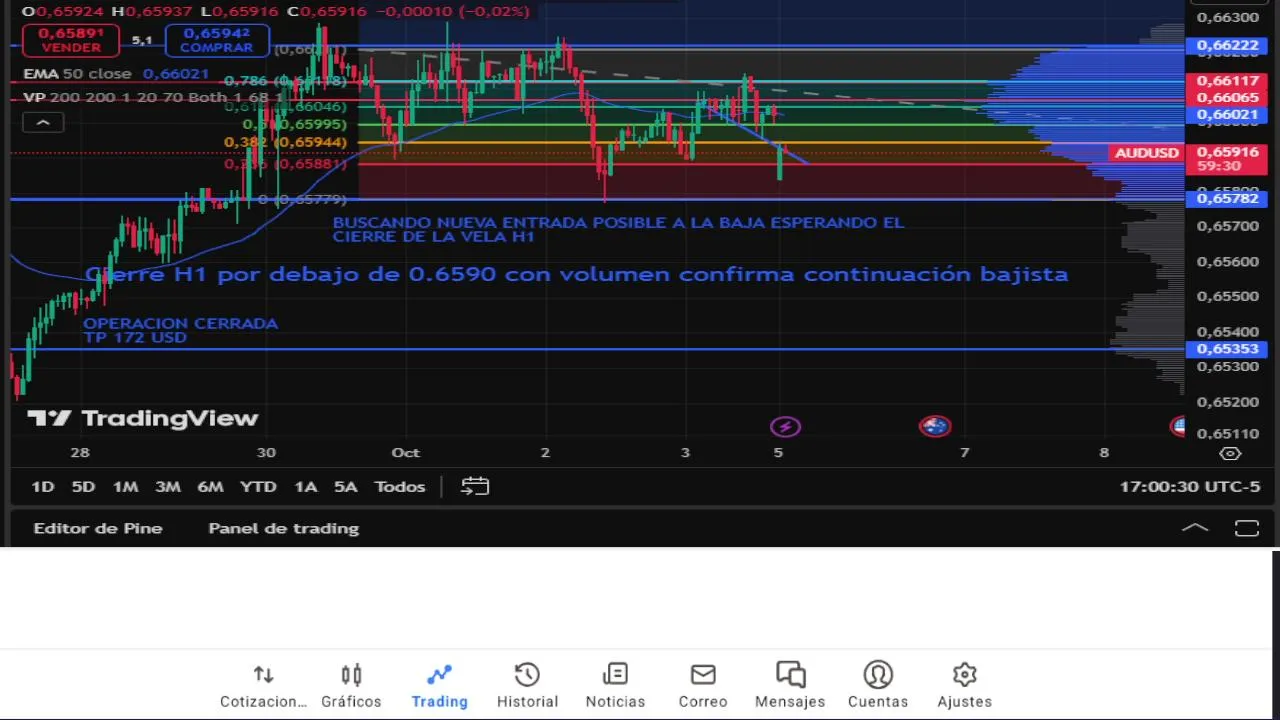Viewport: 1280px width, 720px height.
Task: Set chart range to 5A
Action: pyautogui.click(x=345, y=486)
